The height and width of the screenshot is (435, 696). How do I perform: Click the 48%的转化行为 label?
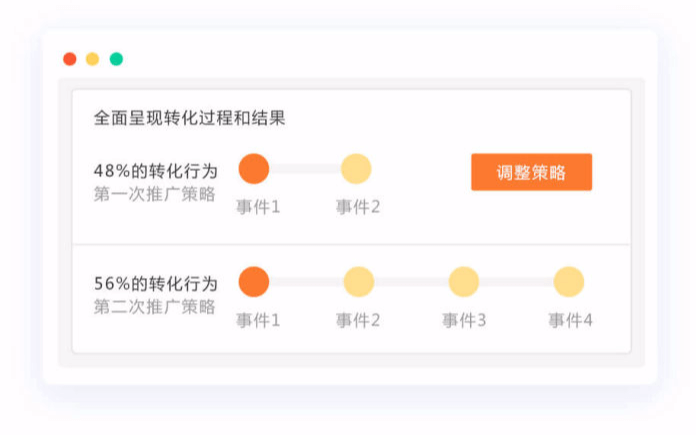(155, 171)
